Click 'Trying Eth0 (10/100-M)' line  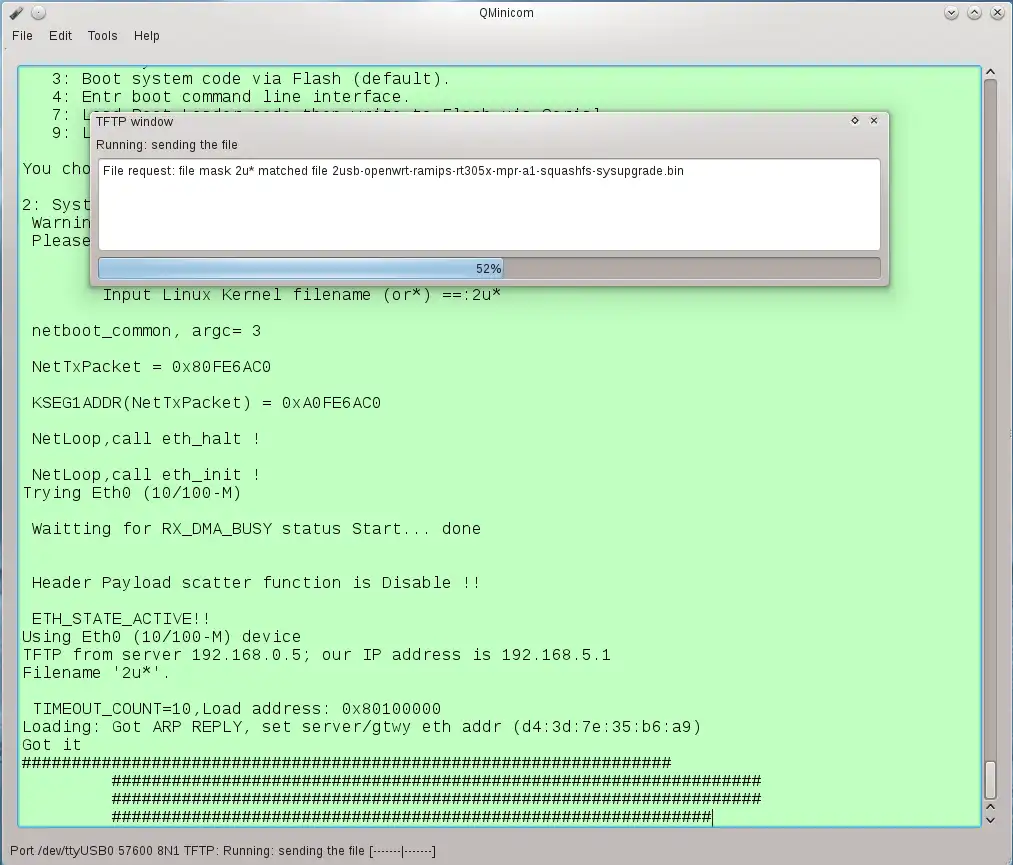(132, 493)
